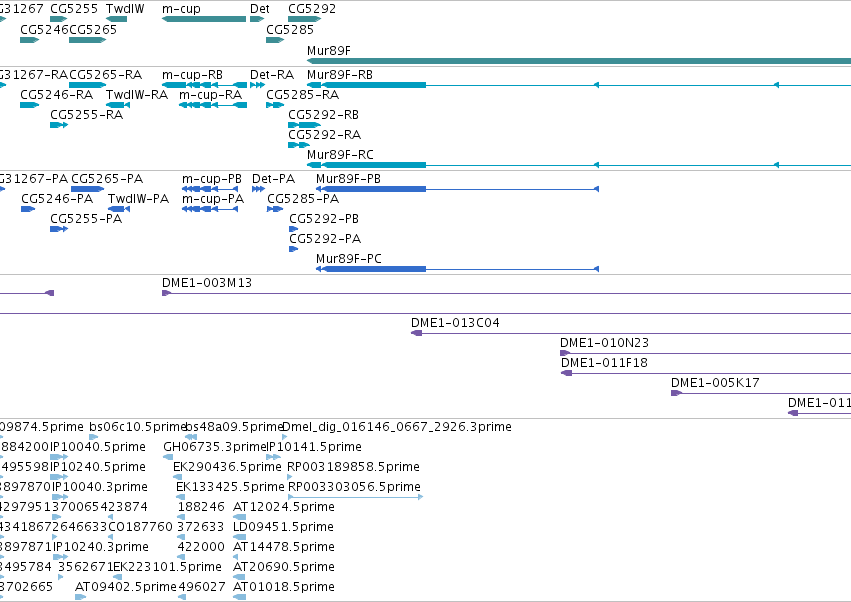
Task: Click the Mur89F-PC protein label
Action: point(348,259)
